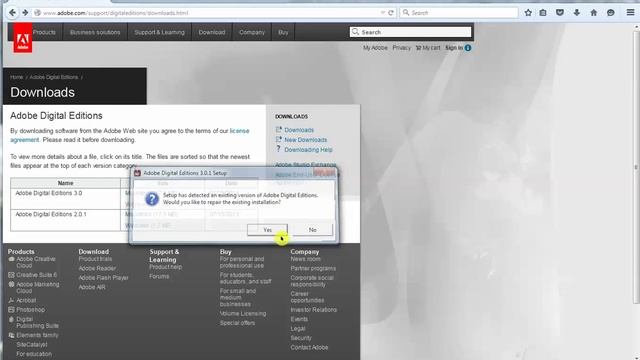Open Creative Suite 6 footer link

pyautogui.click(x=36, y=275)
